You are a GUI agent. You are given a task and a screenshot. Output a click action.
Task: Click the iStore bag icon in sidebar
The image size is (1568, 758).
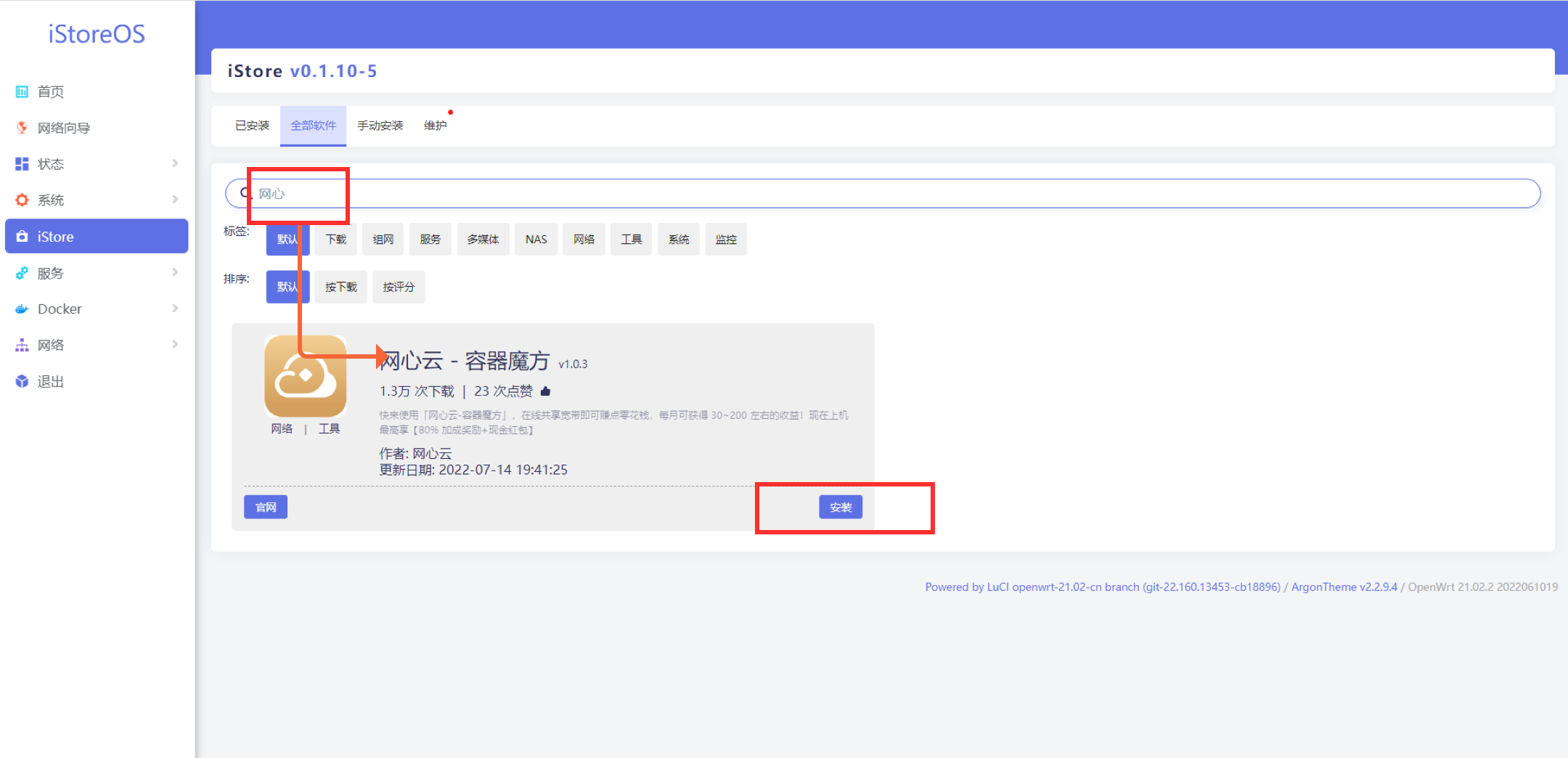tap(22, 237)
